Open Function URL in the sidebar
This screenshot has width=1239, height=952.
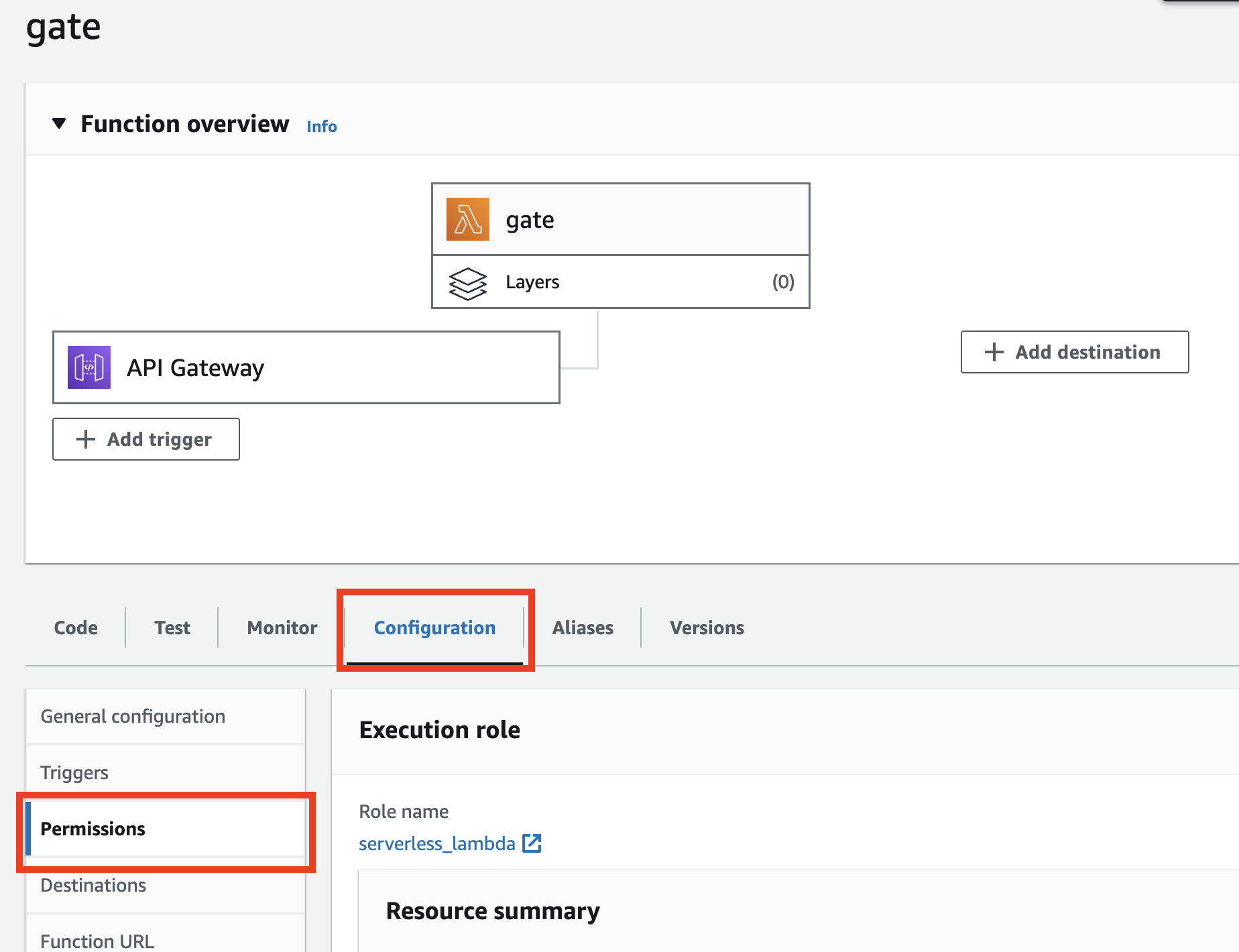[97, 941]
